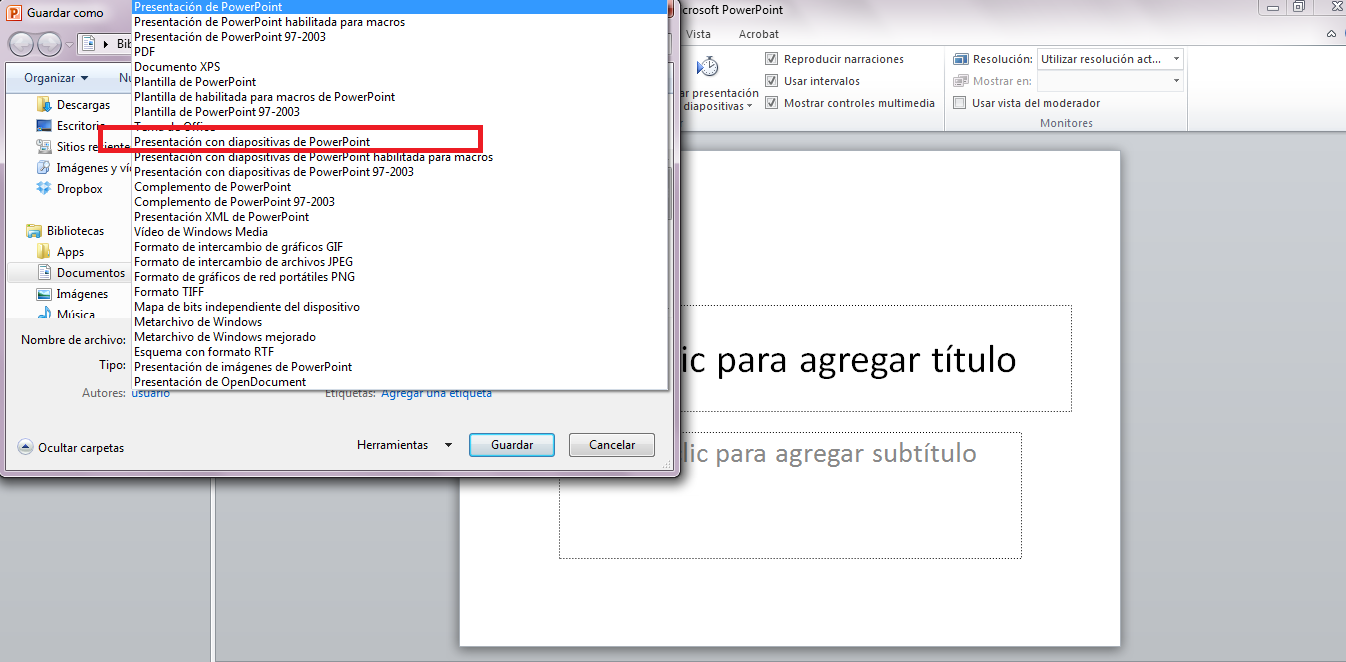Choose Presentación de imágenes de PowerPoint
1346x662 pixels.
[x=400, y=367]
